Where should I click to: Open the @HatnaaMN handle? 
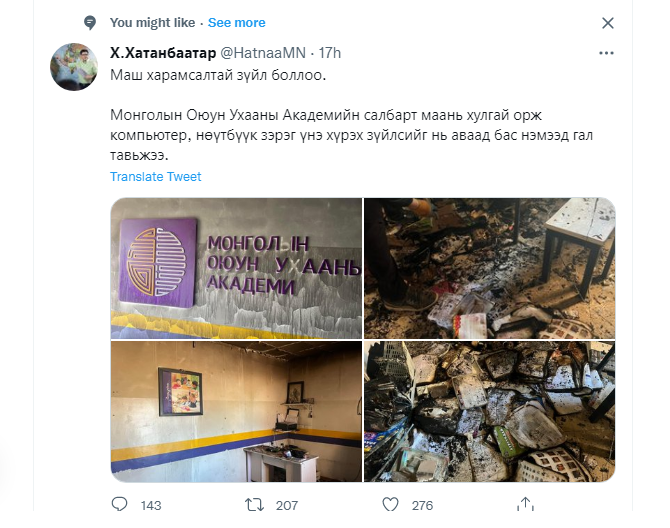click(x=263, y=53)
